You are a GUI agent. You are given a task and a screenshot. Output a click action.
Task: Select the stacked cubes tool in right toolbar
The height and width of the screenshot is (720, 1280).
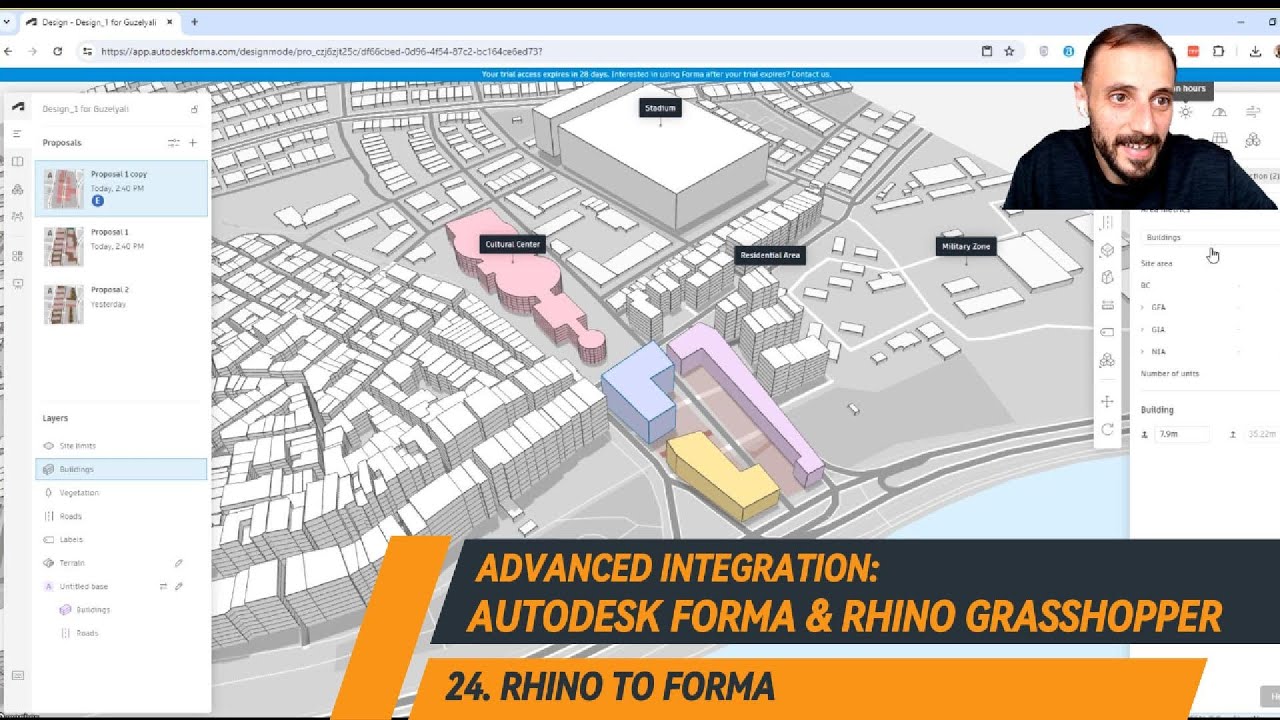coord(1107,360)
